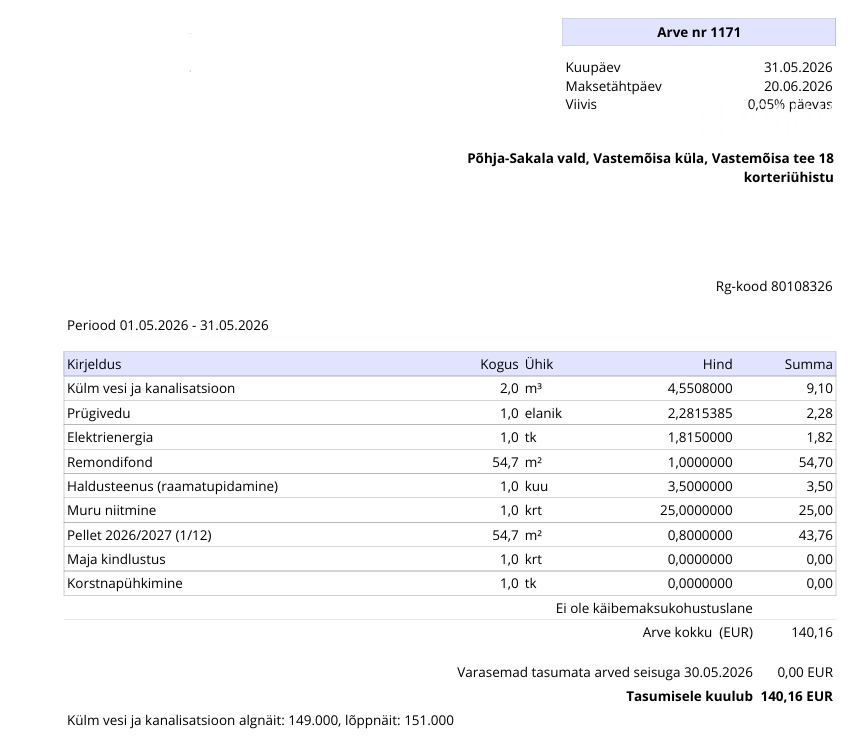Screen dimensions: 857x752
Task: Click the Kirjeldus column header
Action: [x=94, y=364]
